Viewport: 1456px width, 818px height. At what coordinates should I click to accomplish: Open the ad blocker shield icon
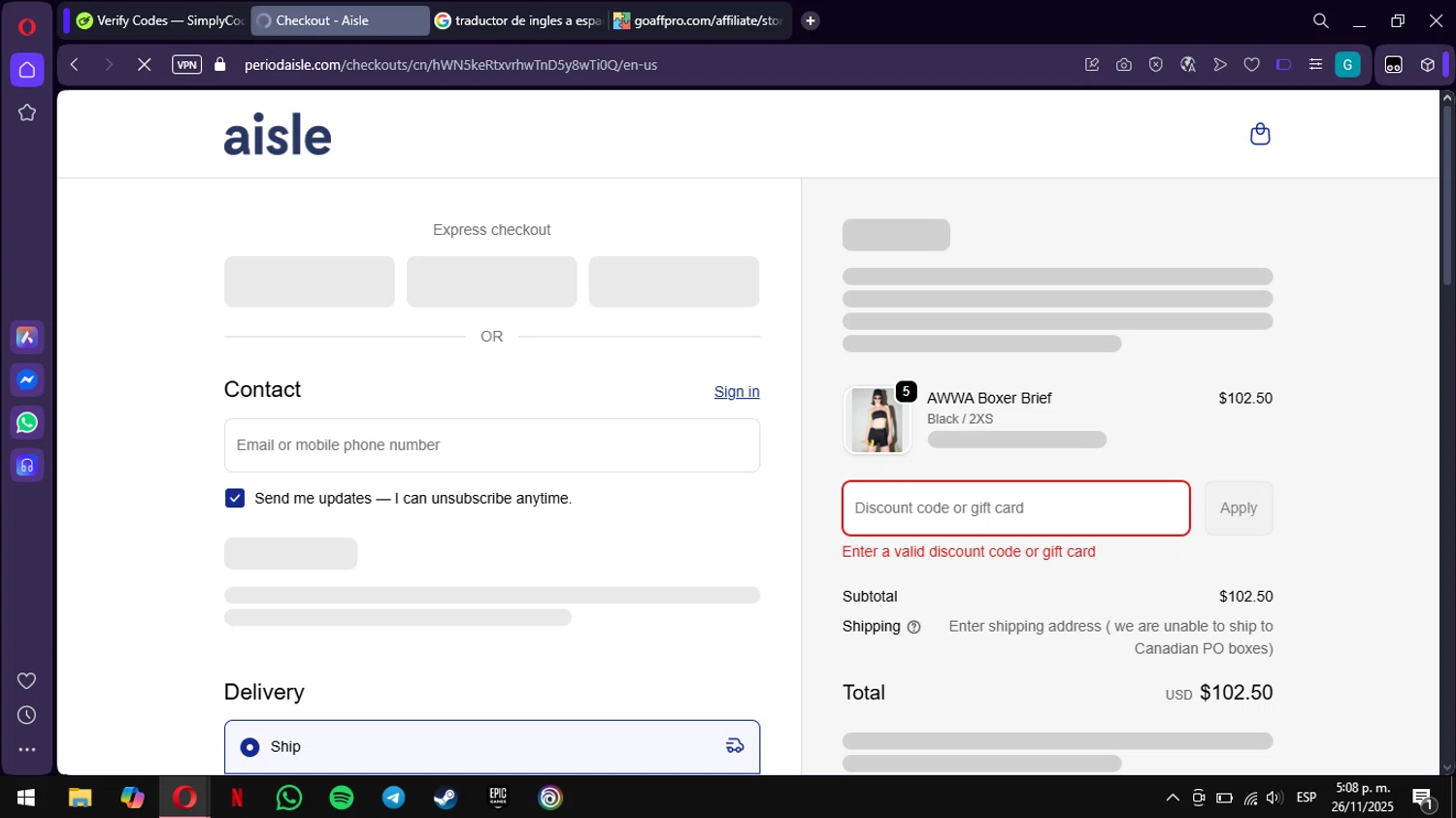pyautogui.click(x=1156, y=65)
